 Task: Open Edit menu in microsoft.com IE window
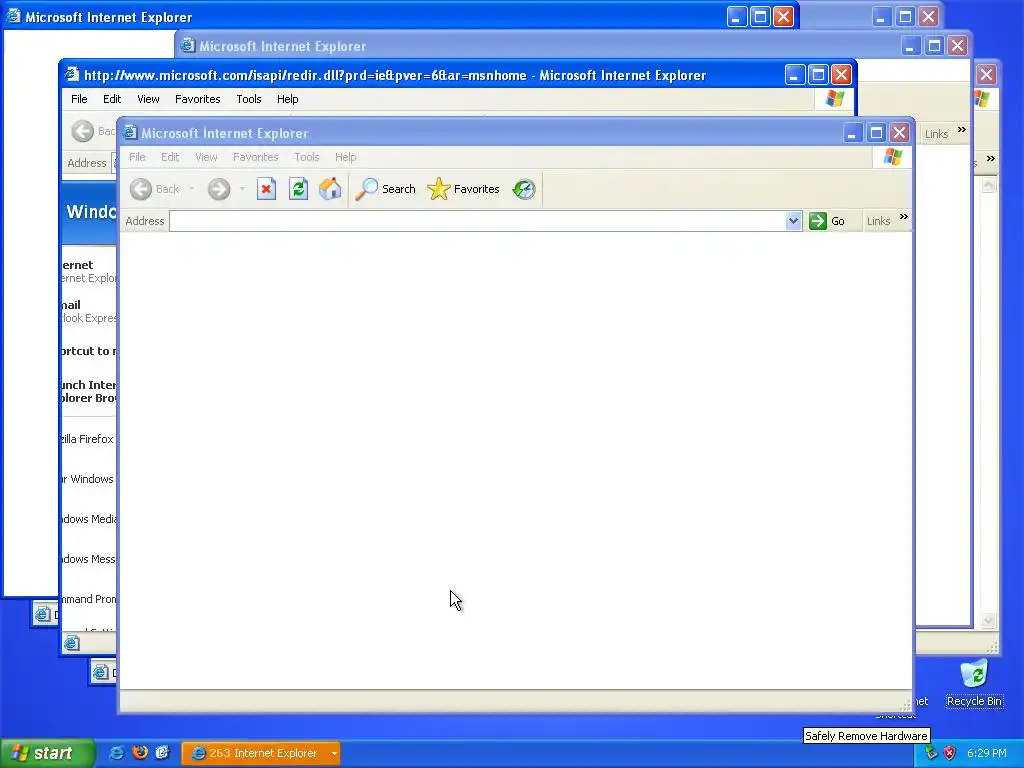(112, 99)
